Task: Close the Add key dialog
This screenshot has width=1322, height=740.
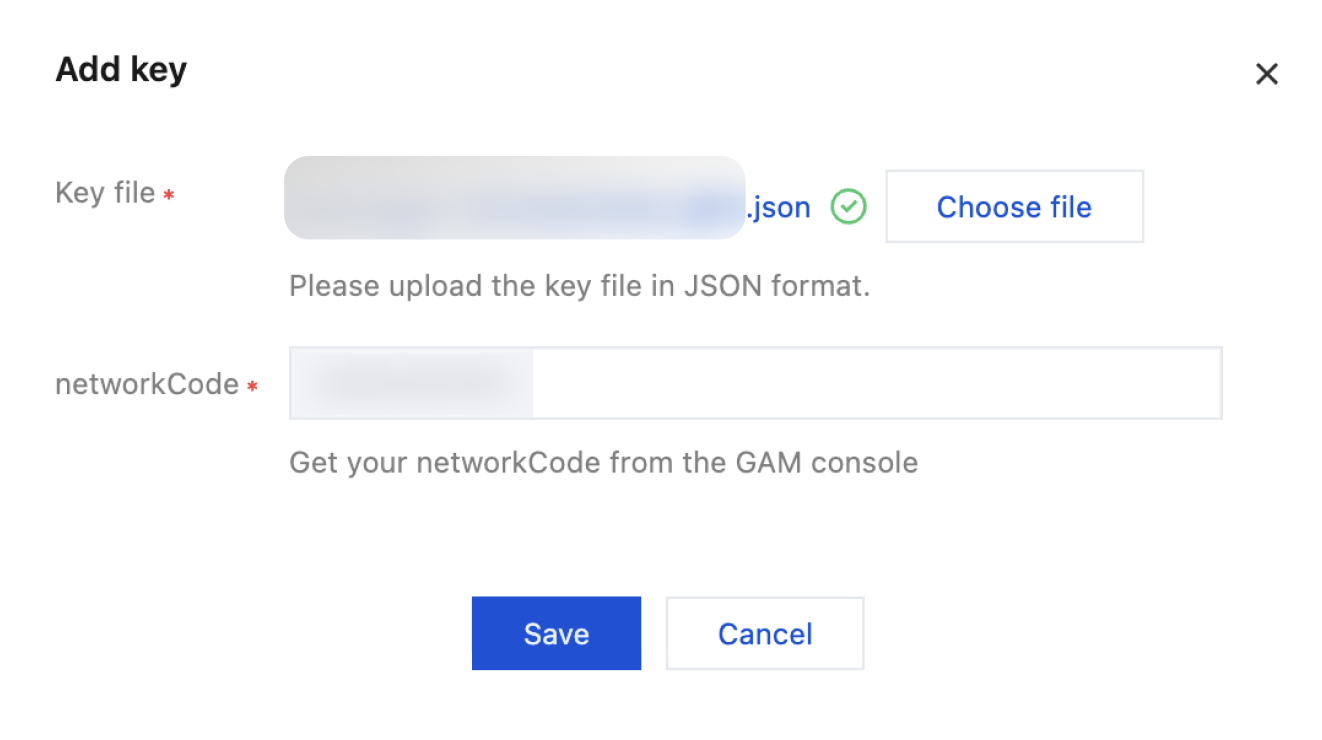Action: (1266, 74)
